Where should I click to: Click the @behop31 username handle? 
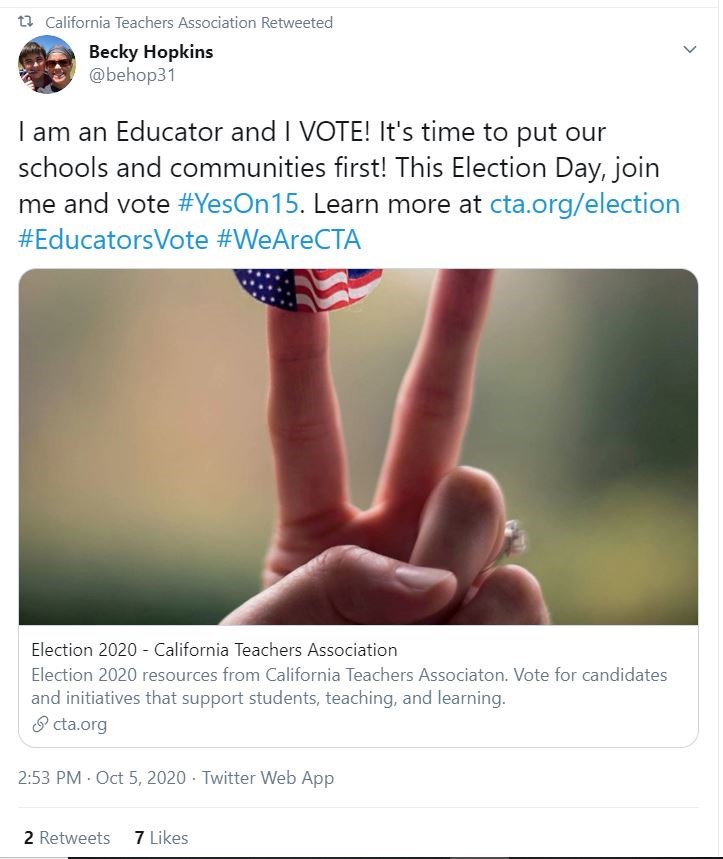coord(134,73)
